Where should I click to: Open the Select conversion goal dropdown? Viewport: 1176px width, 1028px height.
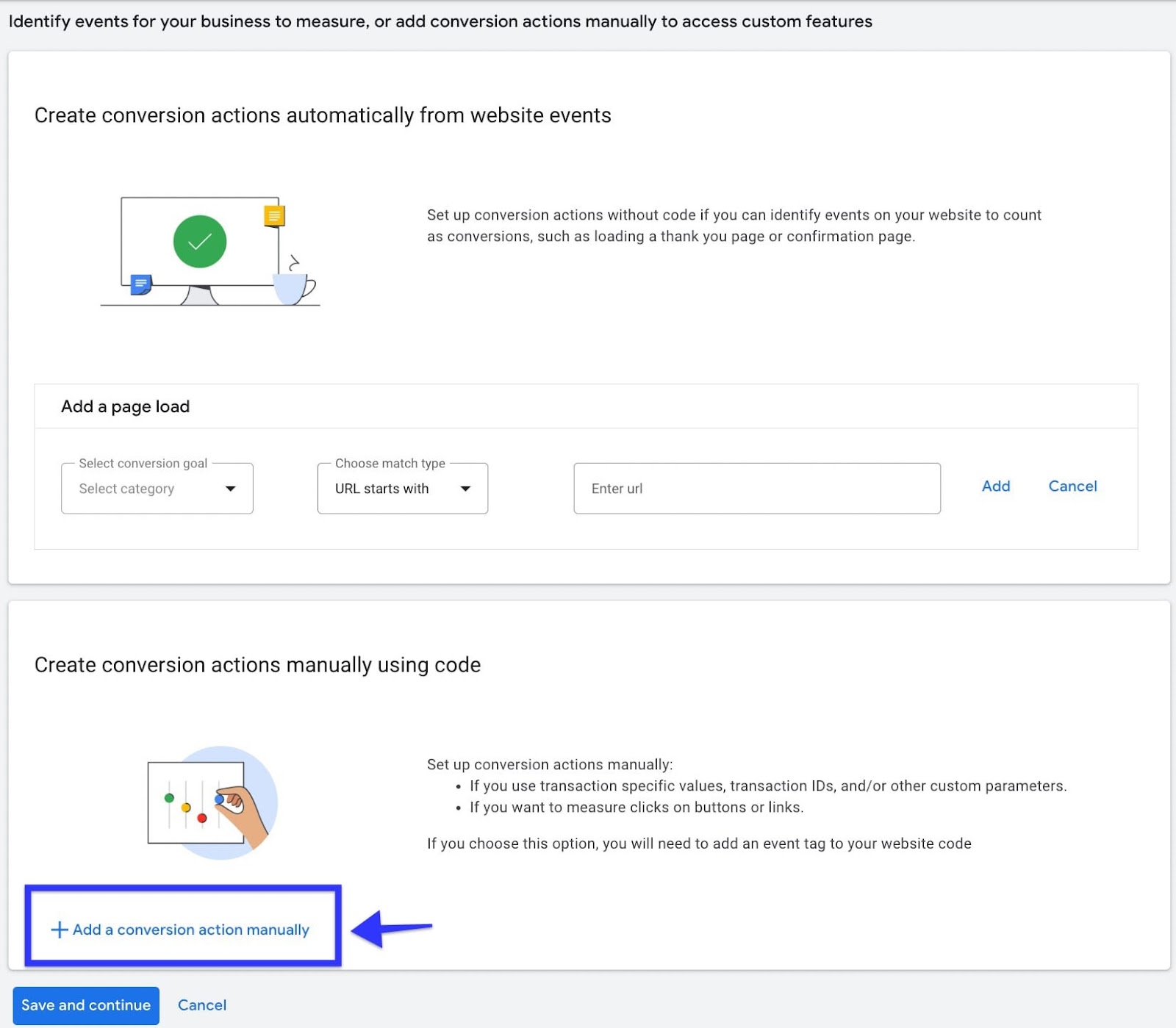point(157,488)
